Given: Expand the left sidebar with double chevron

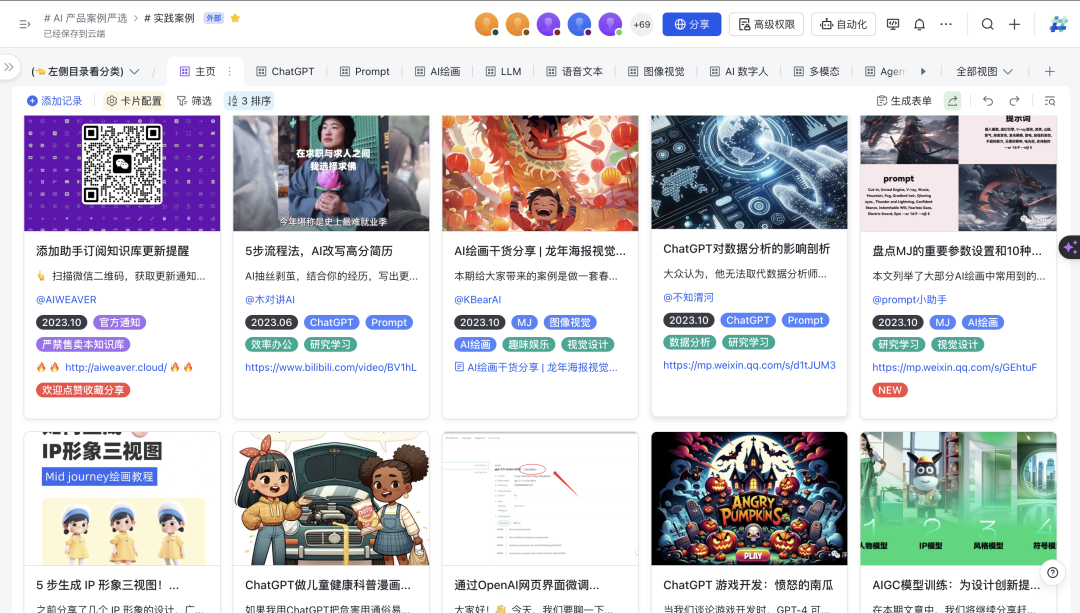Looking at the screenshot, I should click(x=9, y=67).
